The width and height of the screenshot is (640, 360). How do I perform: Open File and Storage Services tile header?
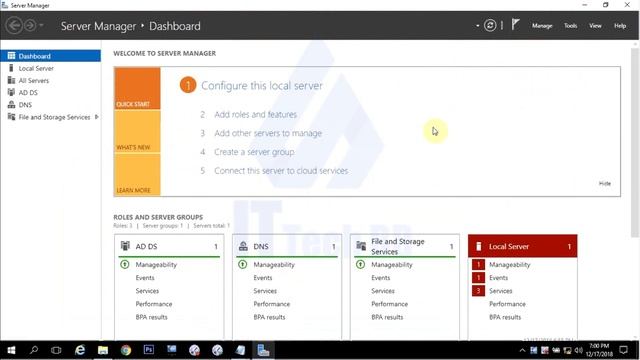point(405,246)
